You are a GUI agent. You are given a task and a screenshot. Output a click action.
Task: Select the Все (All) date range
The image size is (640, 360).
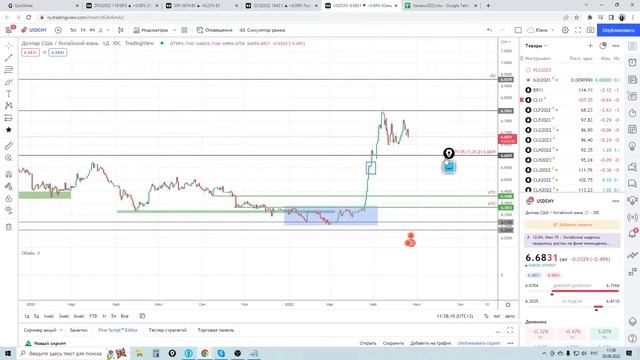(125, 316)
